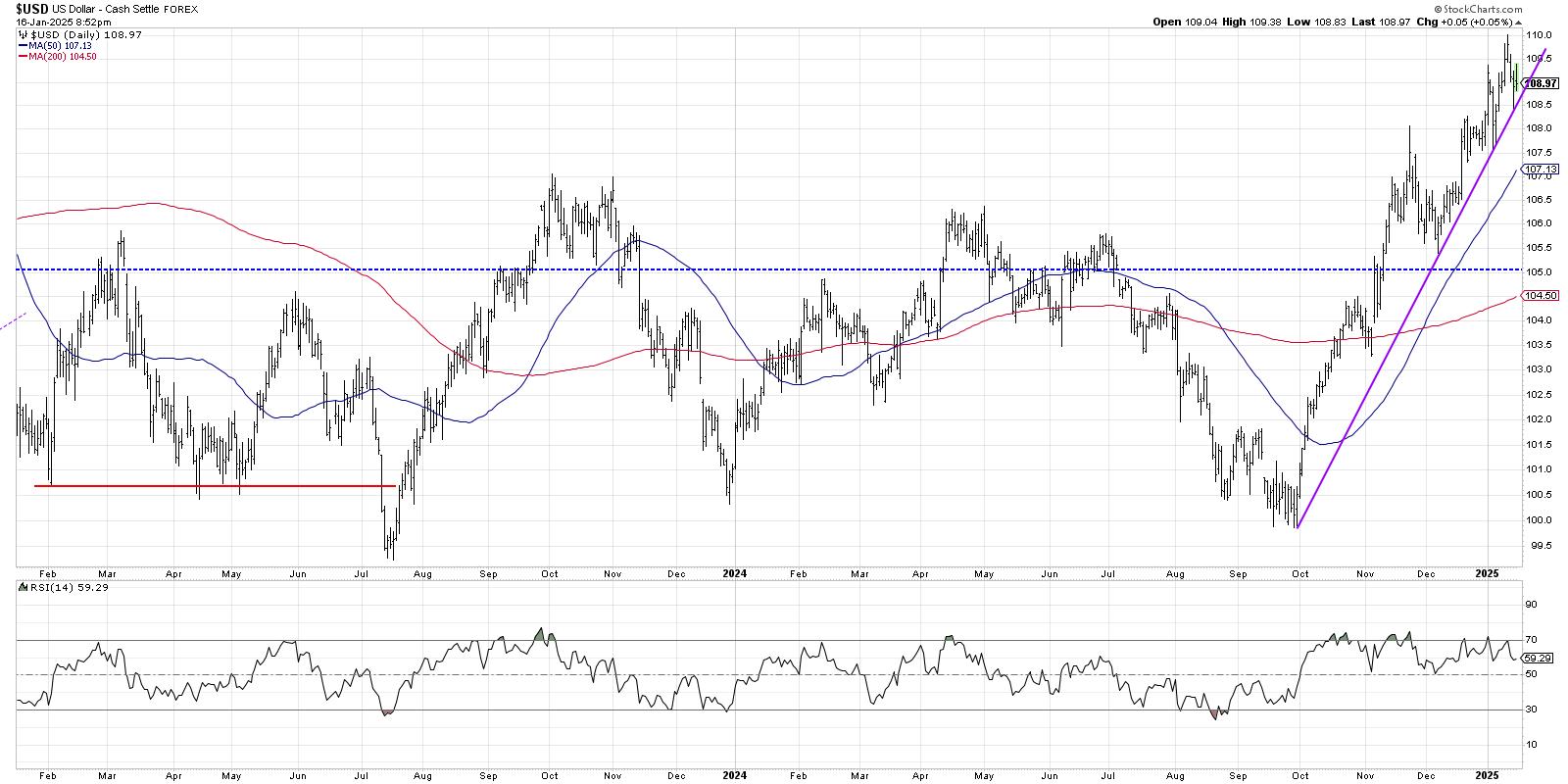Click the OHLC bar icon beside $USD (Daily)
1568x784 pixels.
[23, 33]
